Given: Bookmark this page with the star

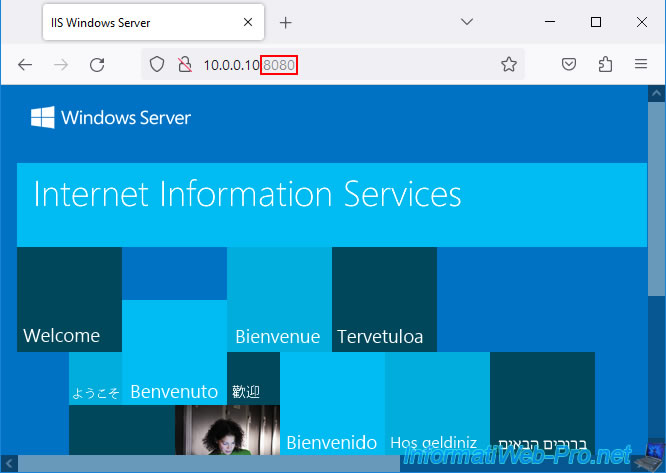Looking at the screenshot, I should [x=508, y=65].
